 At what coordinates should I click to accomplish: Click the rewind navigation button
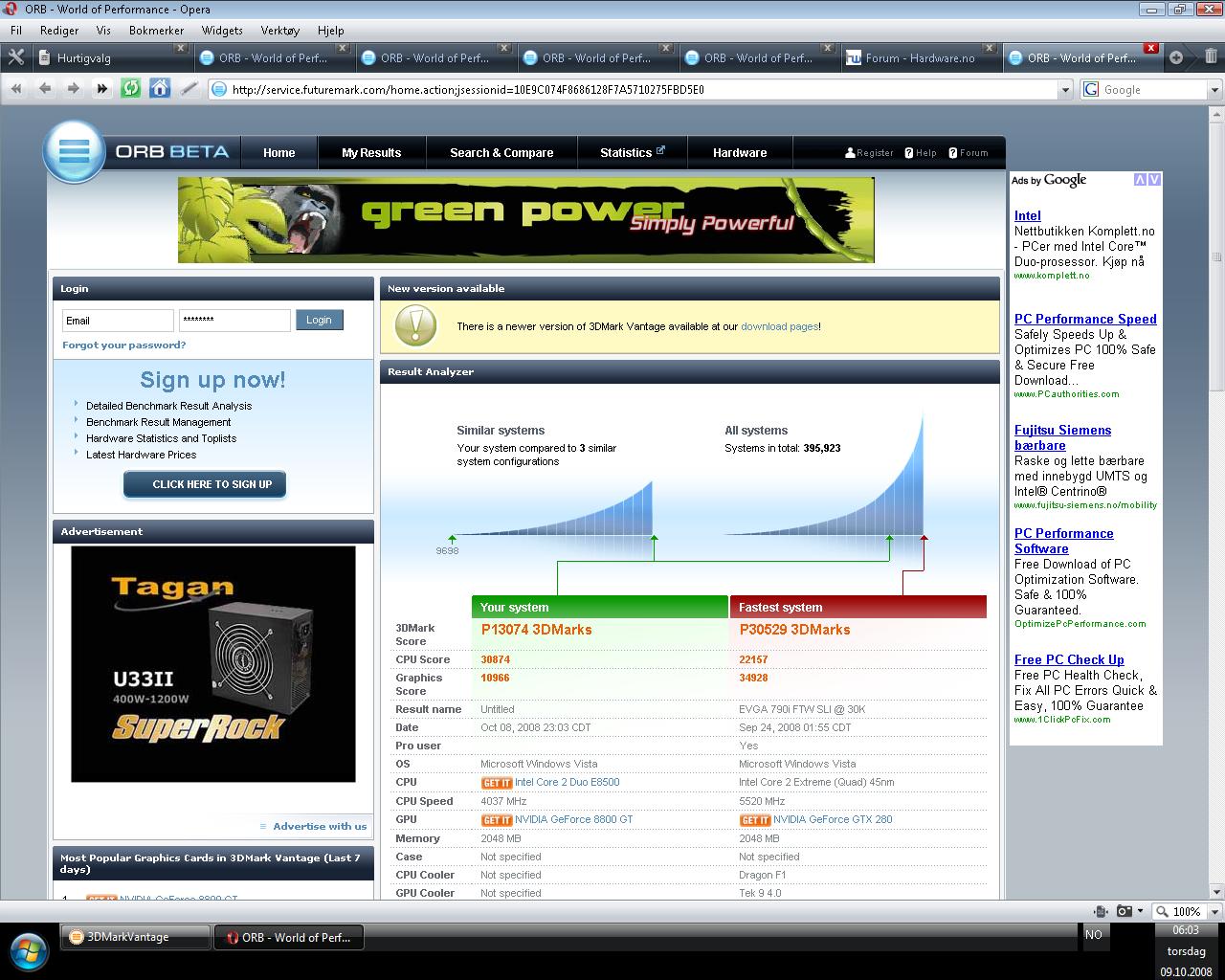click(x=16, y=89)
